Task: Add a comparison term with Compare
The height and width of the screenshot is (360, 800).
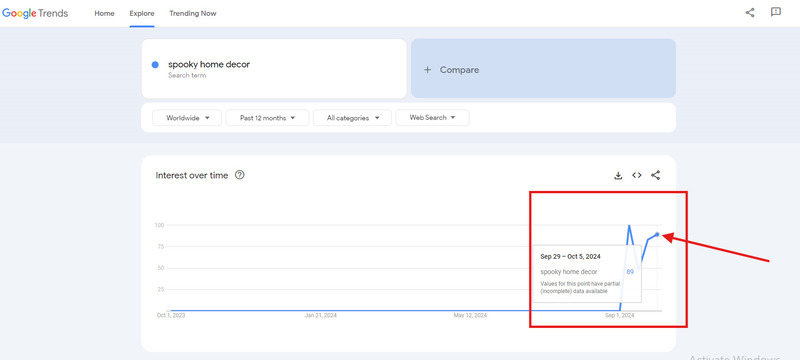Action: coord(543,68)
